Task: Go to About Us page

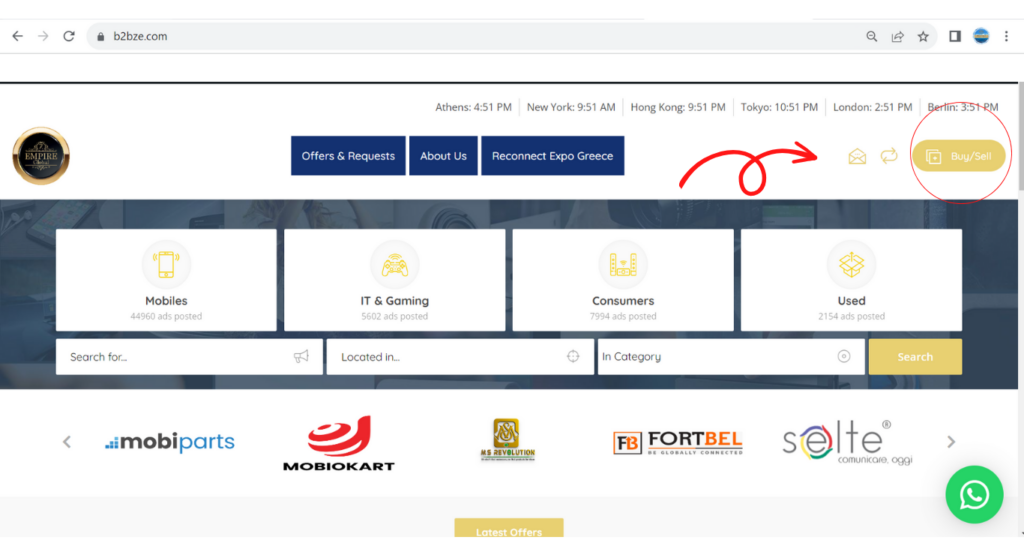Action: 443,156
